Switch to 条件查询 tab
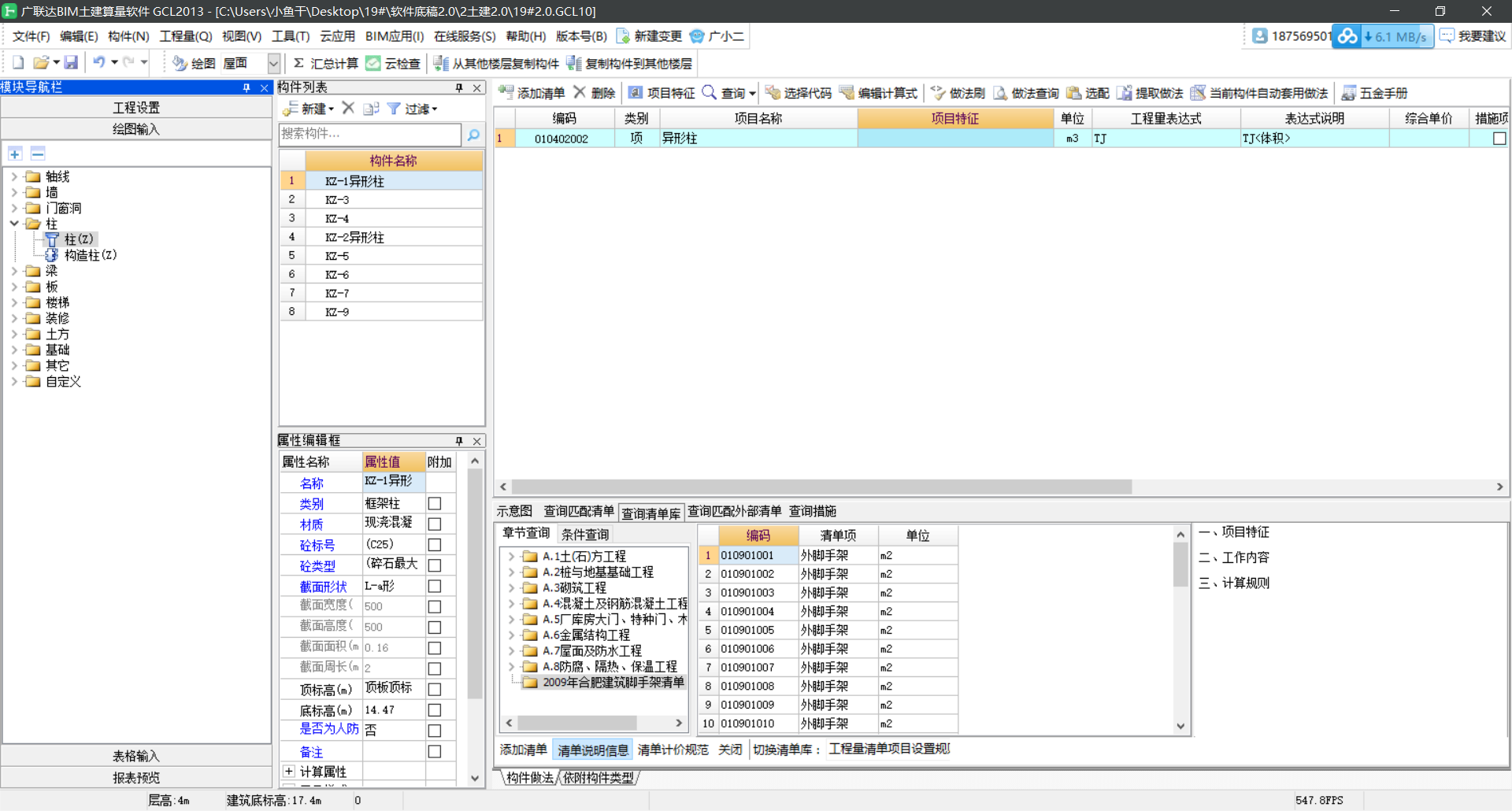Viewport: 1512px width, 811px height. coord(585,535)
